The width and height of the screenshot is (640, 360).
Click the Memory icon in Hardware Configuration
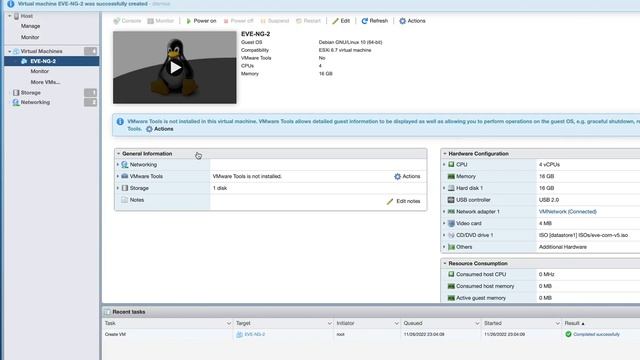(x=451, y=176)
